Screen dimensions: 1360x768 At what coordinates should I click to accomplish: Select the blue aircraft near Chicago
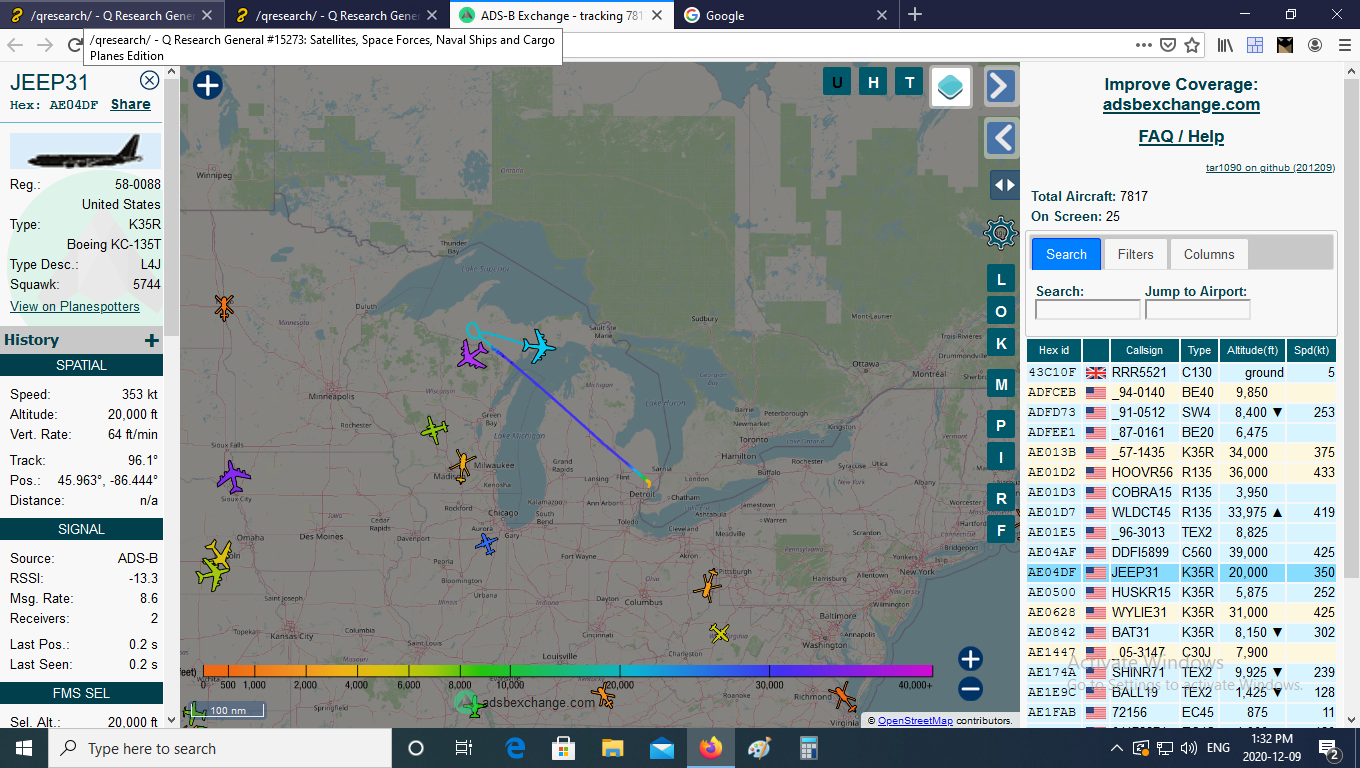(486, 543)
